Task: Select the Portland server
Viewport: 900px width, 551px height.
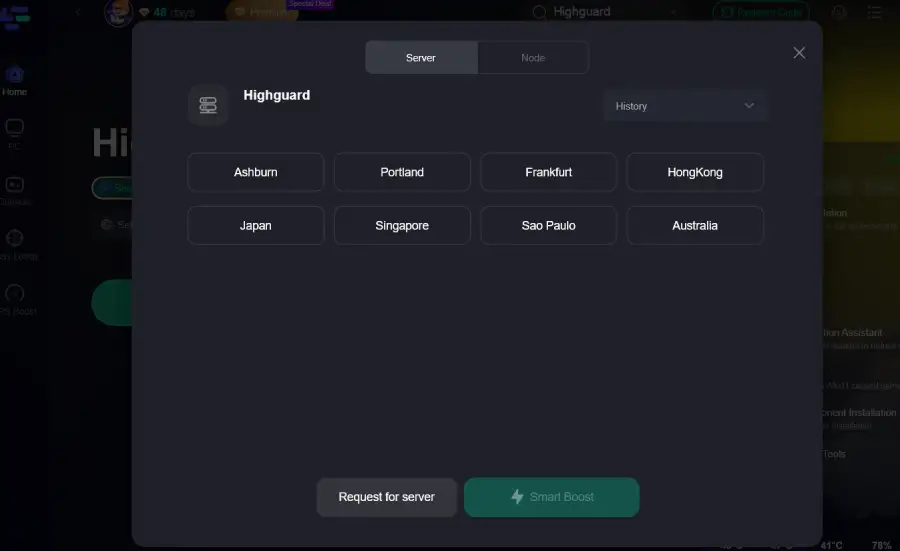Action: tap(402, 172)
